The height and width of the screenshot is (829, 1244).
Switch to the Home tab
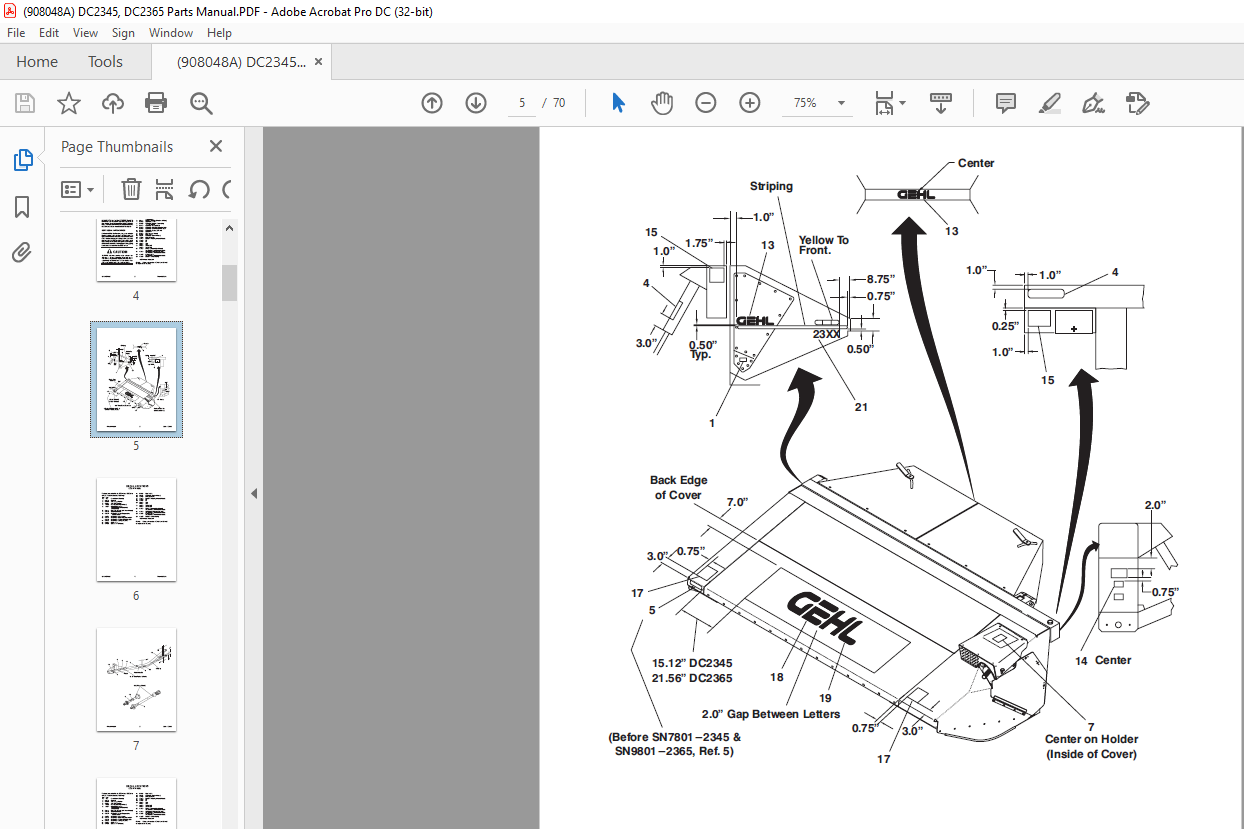(x=37, y=62)
